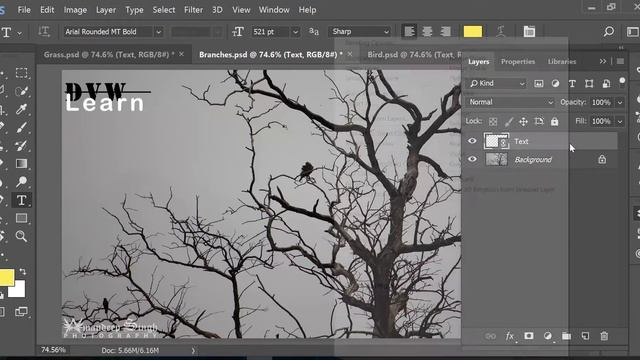Open Character and Paragraph panels toggle
Viewport: 640px width, 360px height.
[529, 31]
